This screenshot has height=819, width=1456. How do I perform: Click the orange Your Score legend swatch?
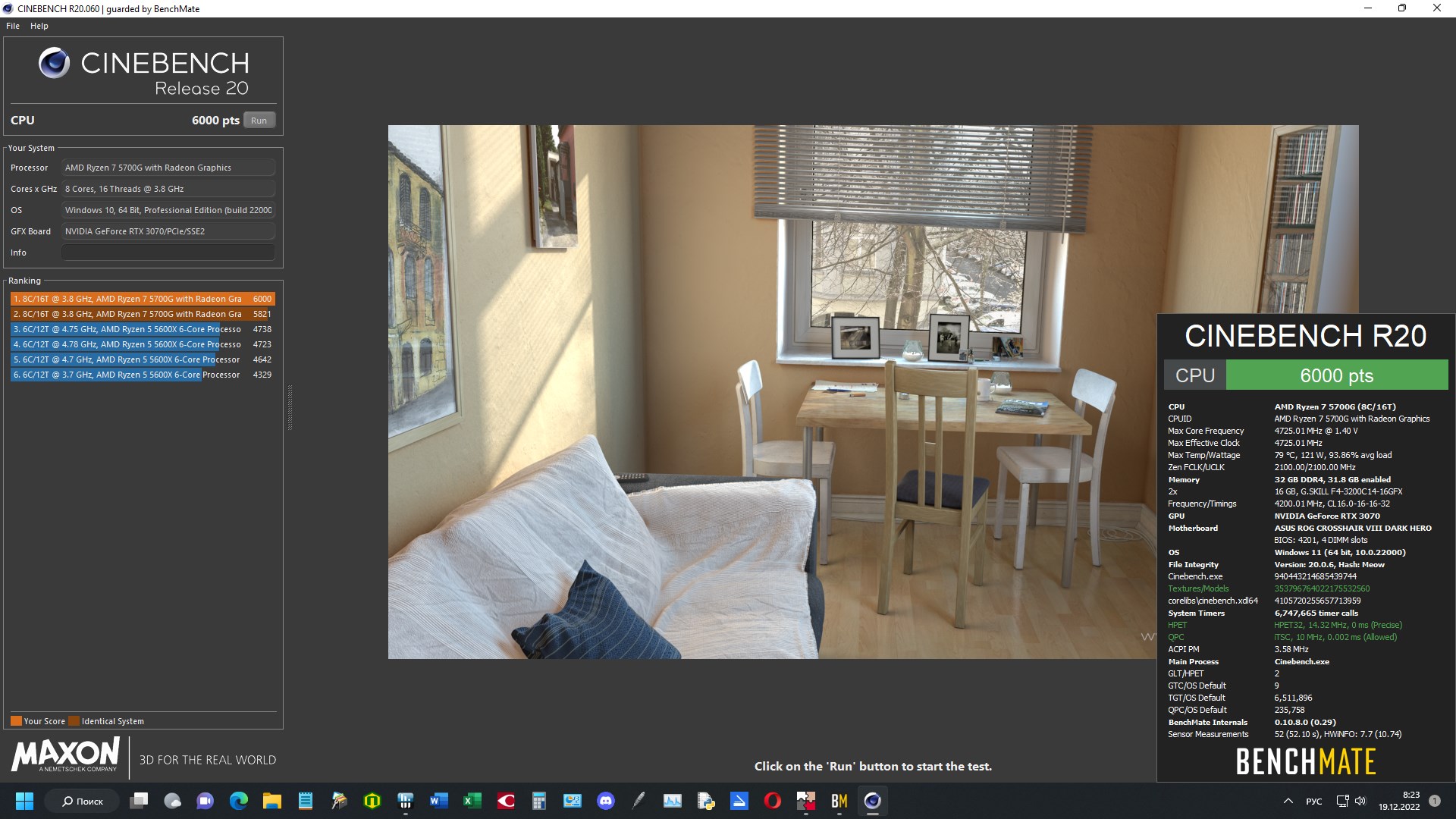coord(16,721)
